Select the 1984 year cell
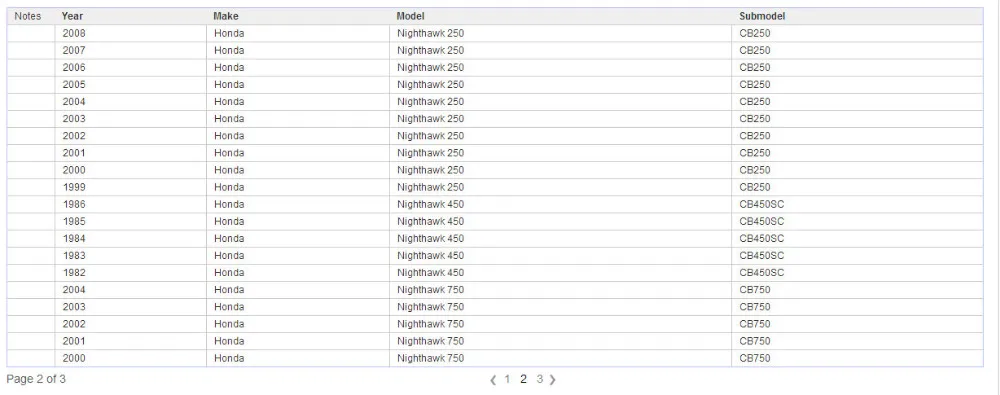 [74, 239]
